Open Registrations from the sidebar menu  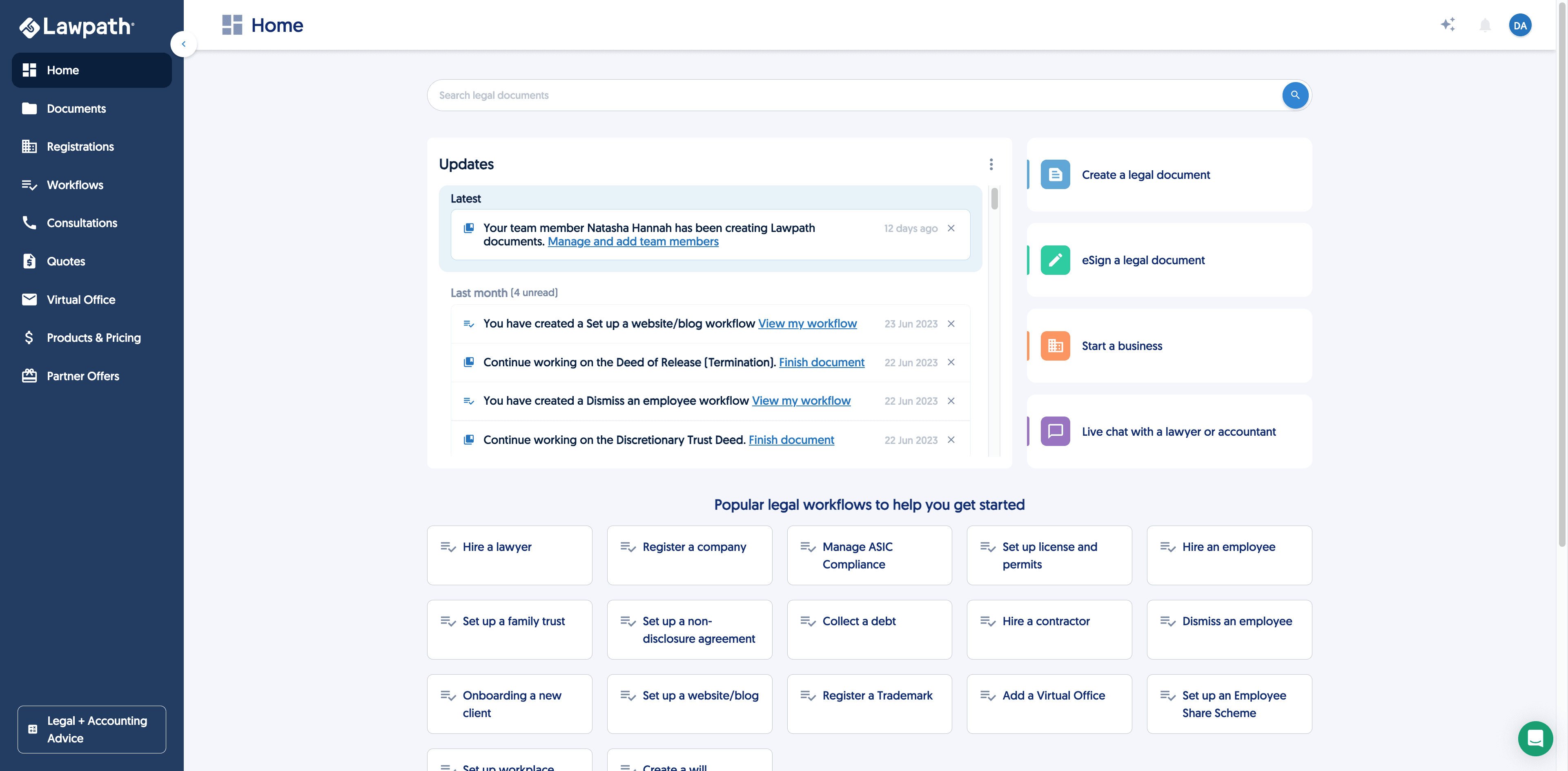coord(30,147)
